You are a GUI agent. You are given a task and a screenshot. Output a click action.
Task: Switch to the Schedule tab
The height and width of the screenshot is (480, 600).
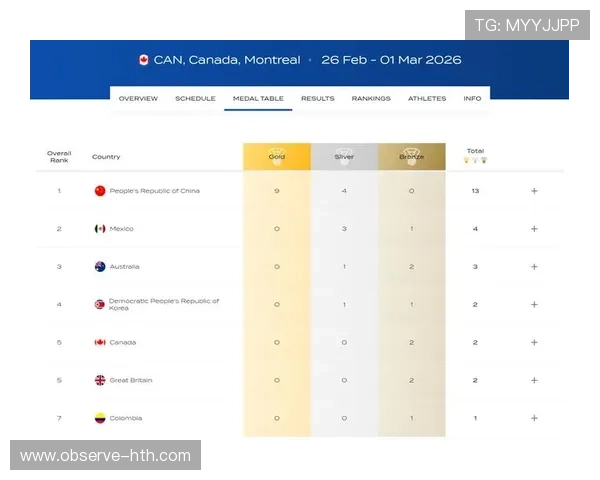(x=195, y=99)
